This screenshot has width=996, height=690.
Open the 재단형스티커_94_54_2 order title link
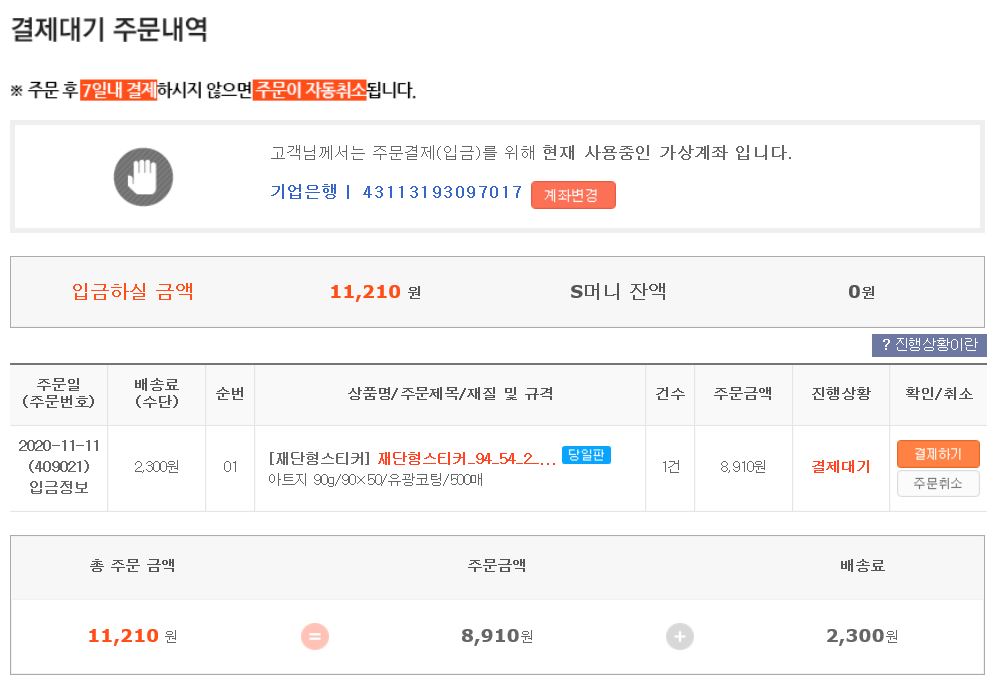pos(466,459)
